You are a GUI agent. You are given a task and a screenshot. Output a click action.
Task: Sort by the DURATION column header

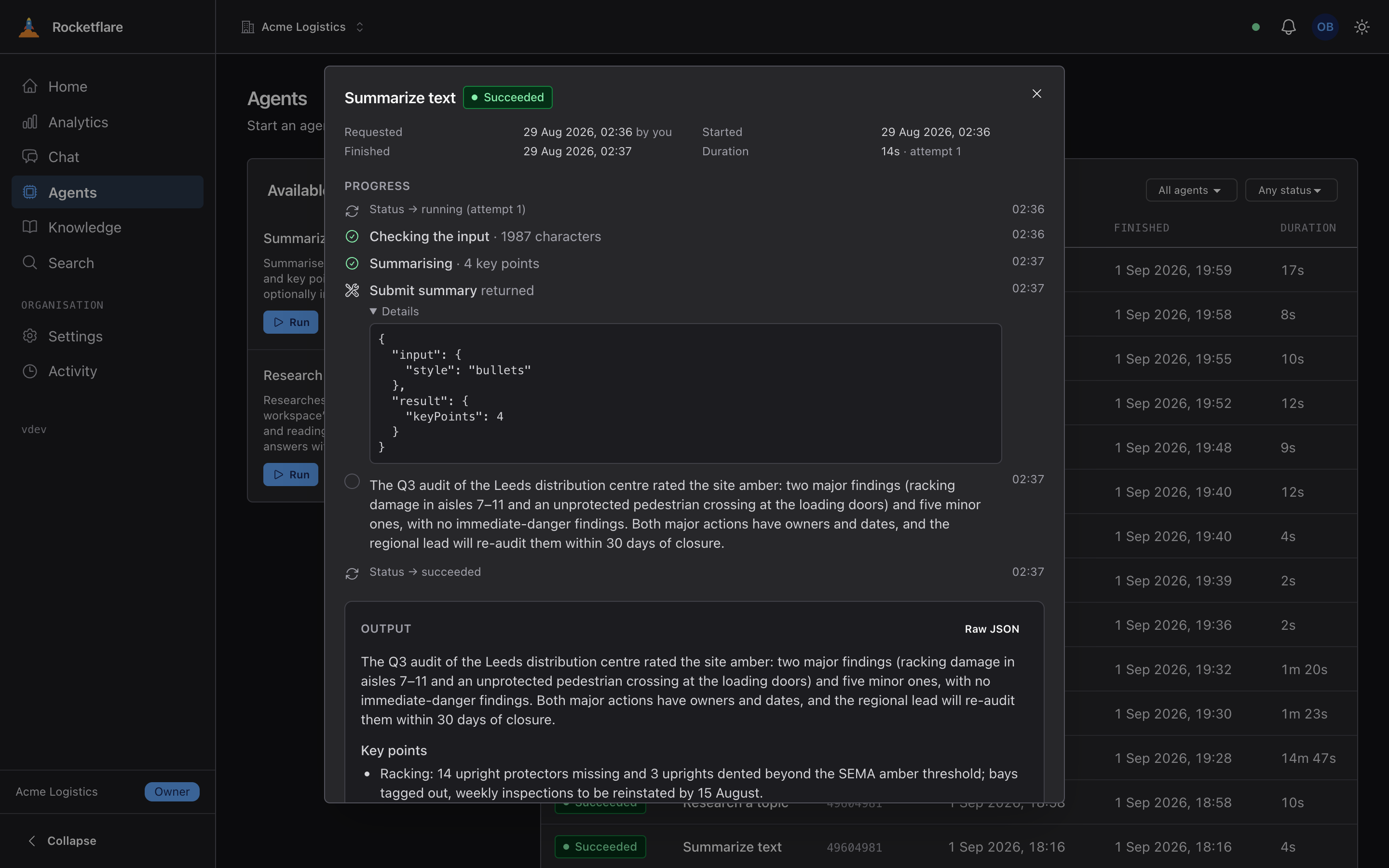pyautogui.click(x=1308, y=228)
